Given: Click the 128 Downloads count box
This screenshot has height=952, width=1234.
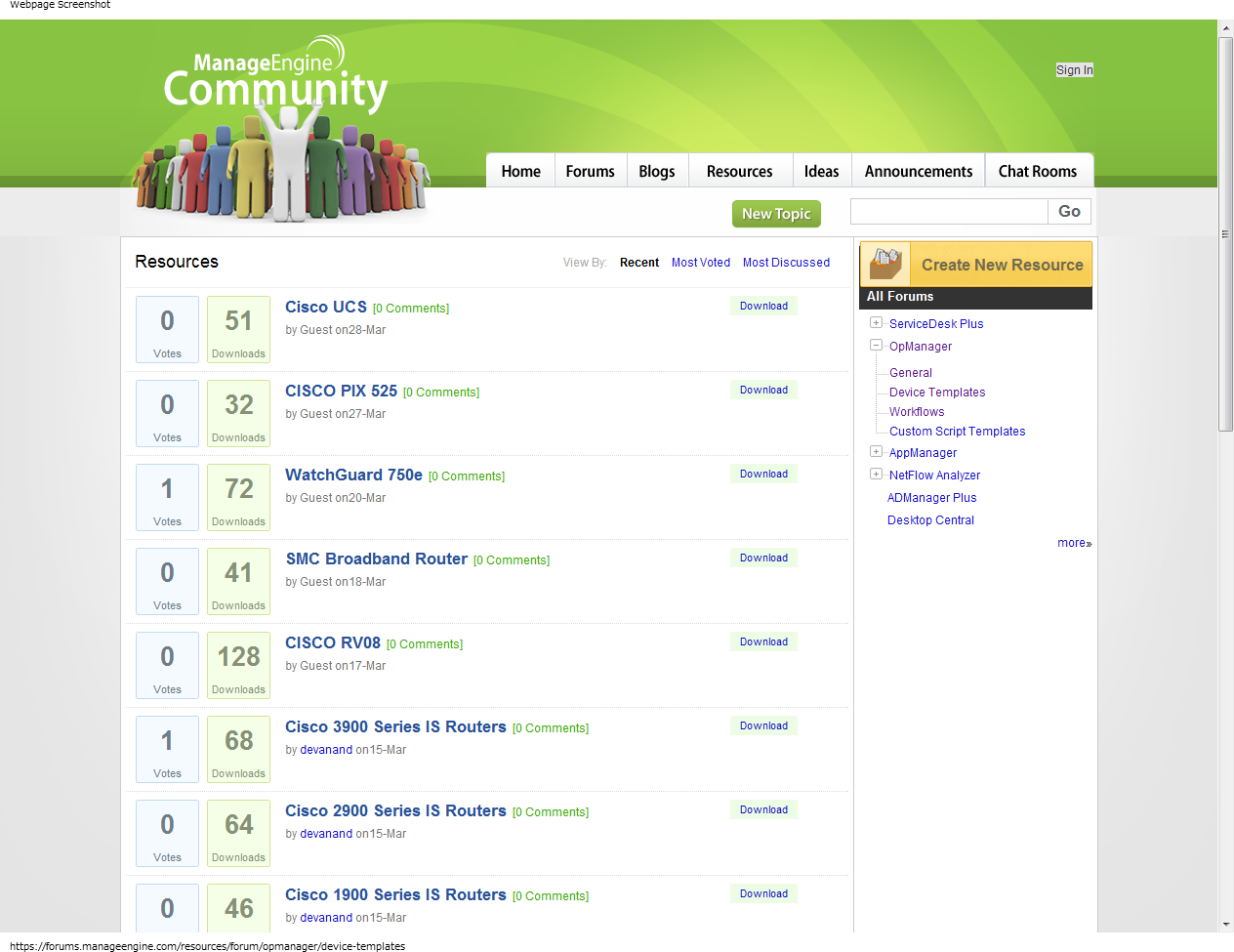Looking at the screenshot, I should [238, 666].
